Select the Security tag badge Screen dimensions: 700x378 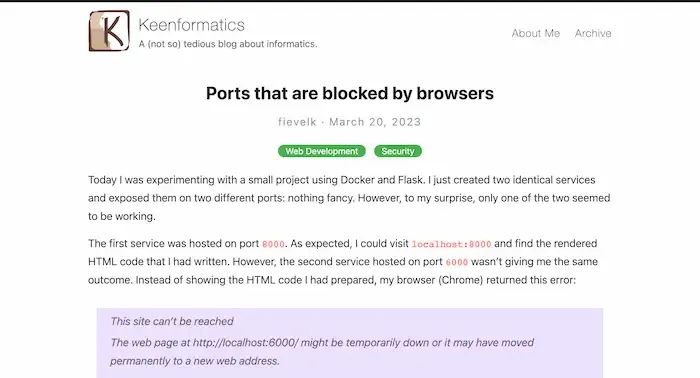pyautogui.click(x=398, y=151)
